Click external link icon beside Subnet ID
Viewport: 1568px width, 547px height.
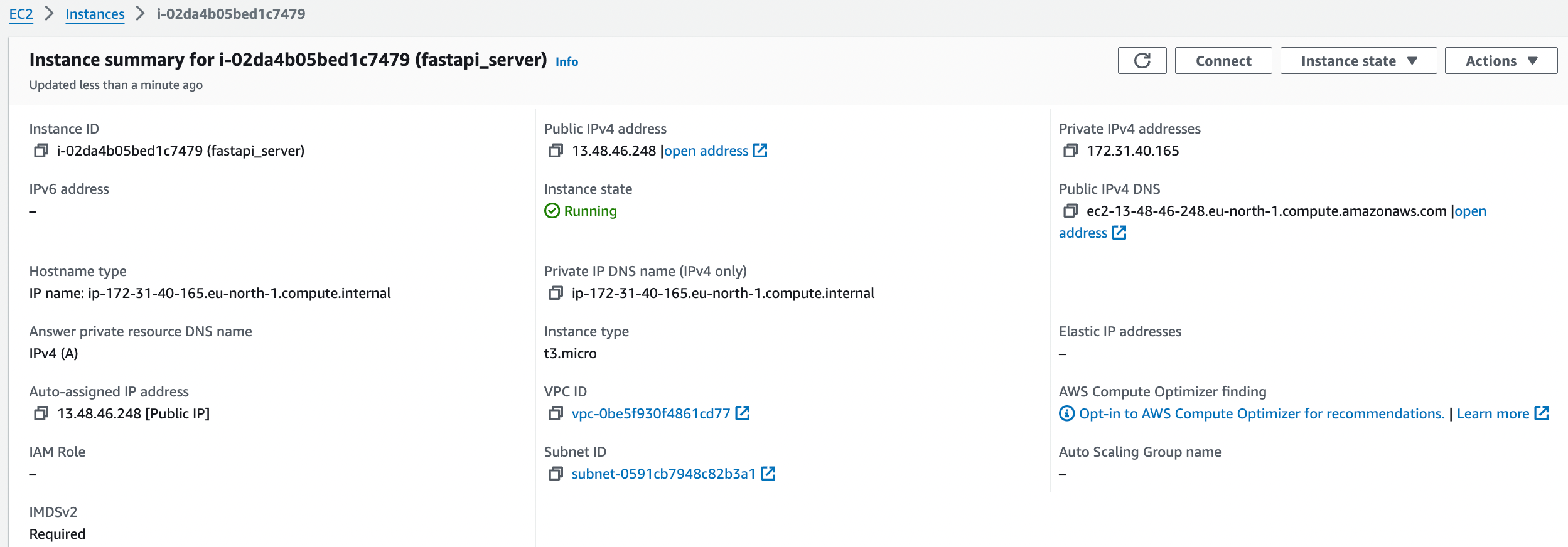[768, 473]
